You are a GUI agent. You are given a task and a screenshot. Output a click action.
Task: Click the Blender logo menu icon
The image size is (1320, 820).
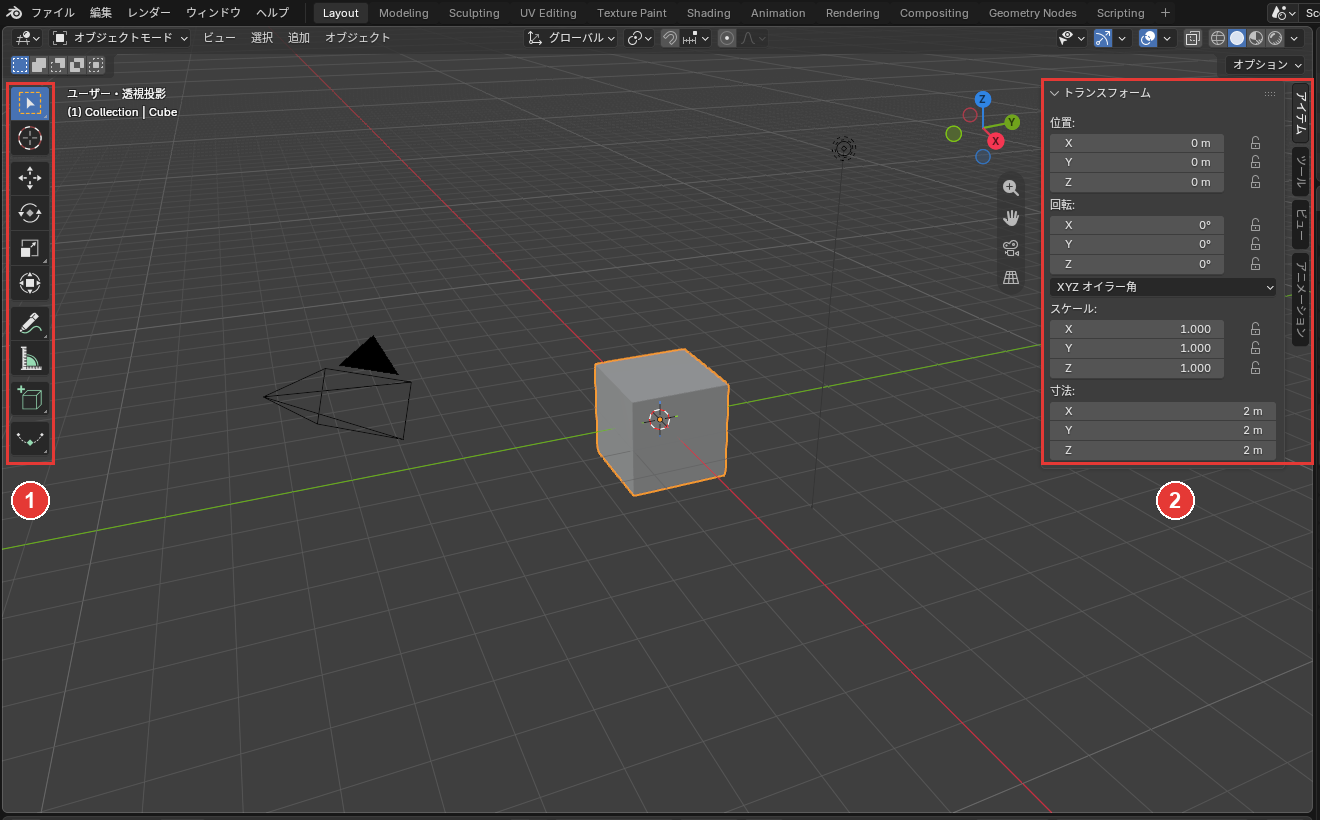(x=14, y=13)
